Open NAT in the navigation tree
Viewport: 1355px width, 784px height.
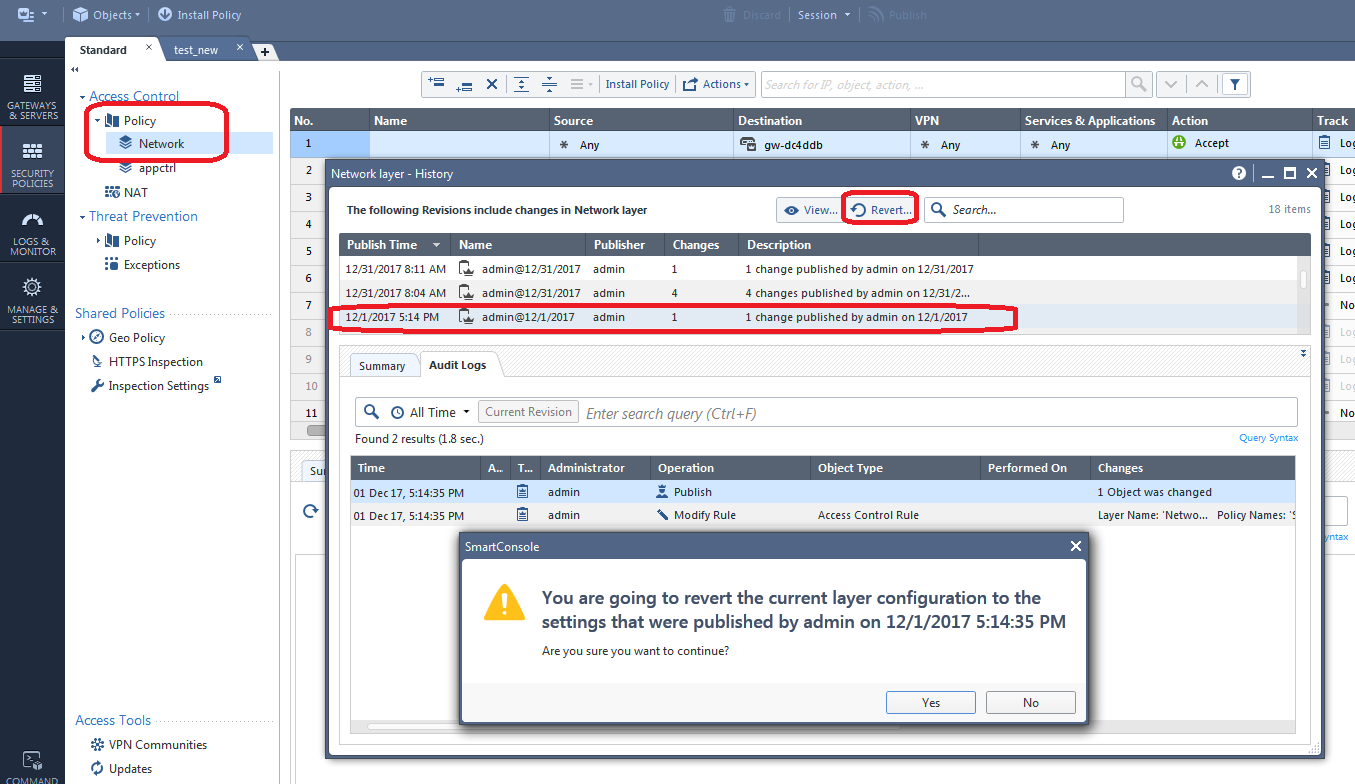click(136, 192)
